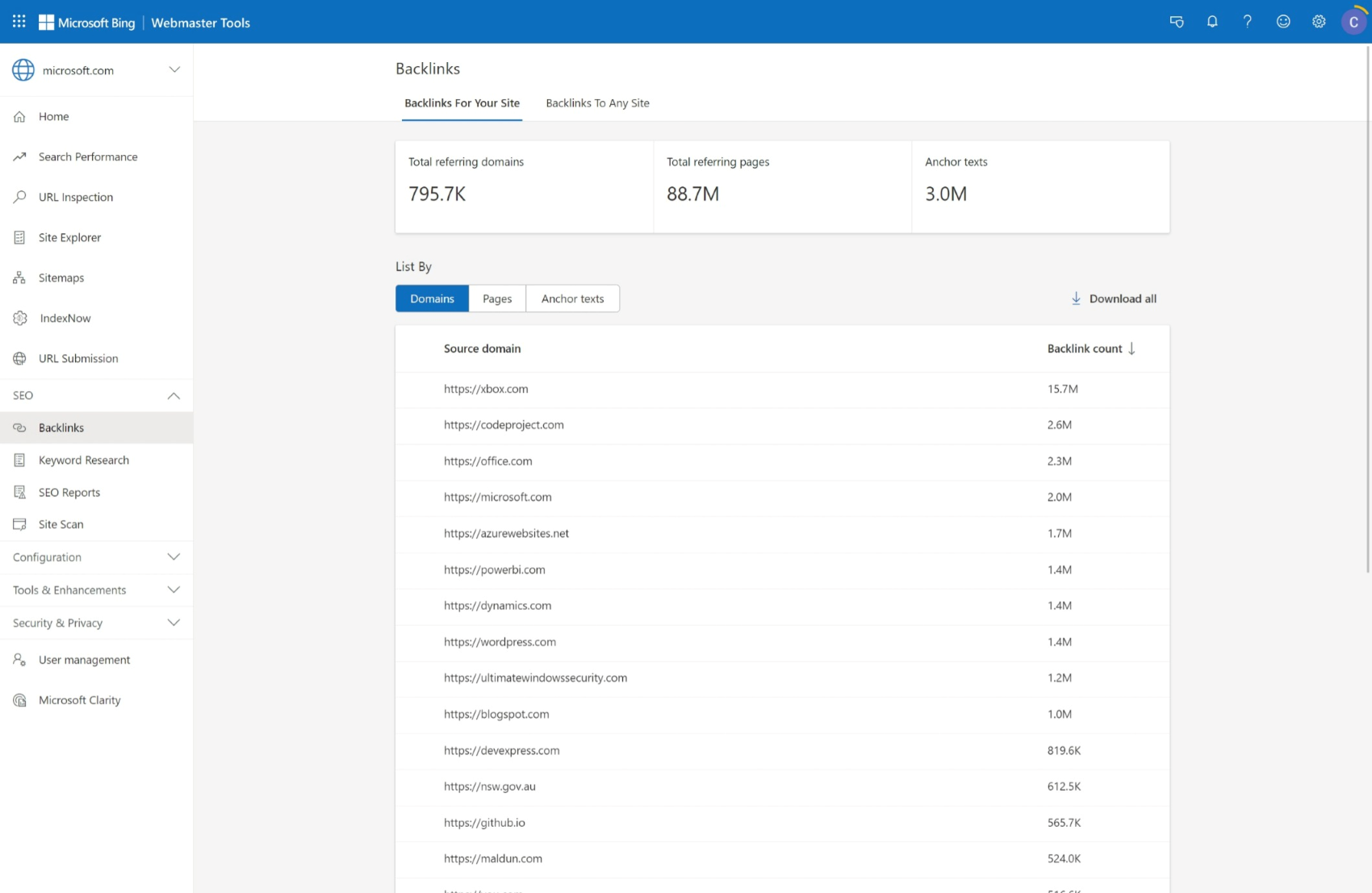Collapse the SEO section
This screenshot has width=1372, height=893.
pyautogui.click(x=174, y=395)
